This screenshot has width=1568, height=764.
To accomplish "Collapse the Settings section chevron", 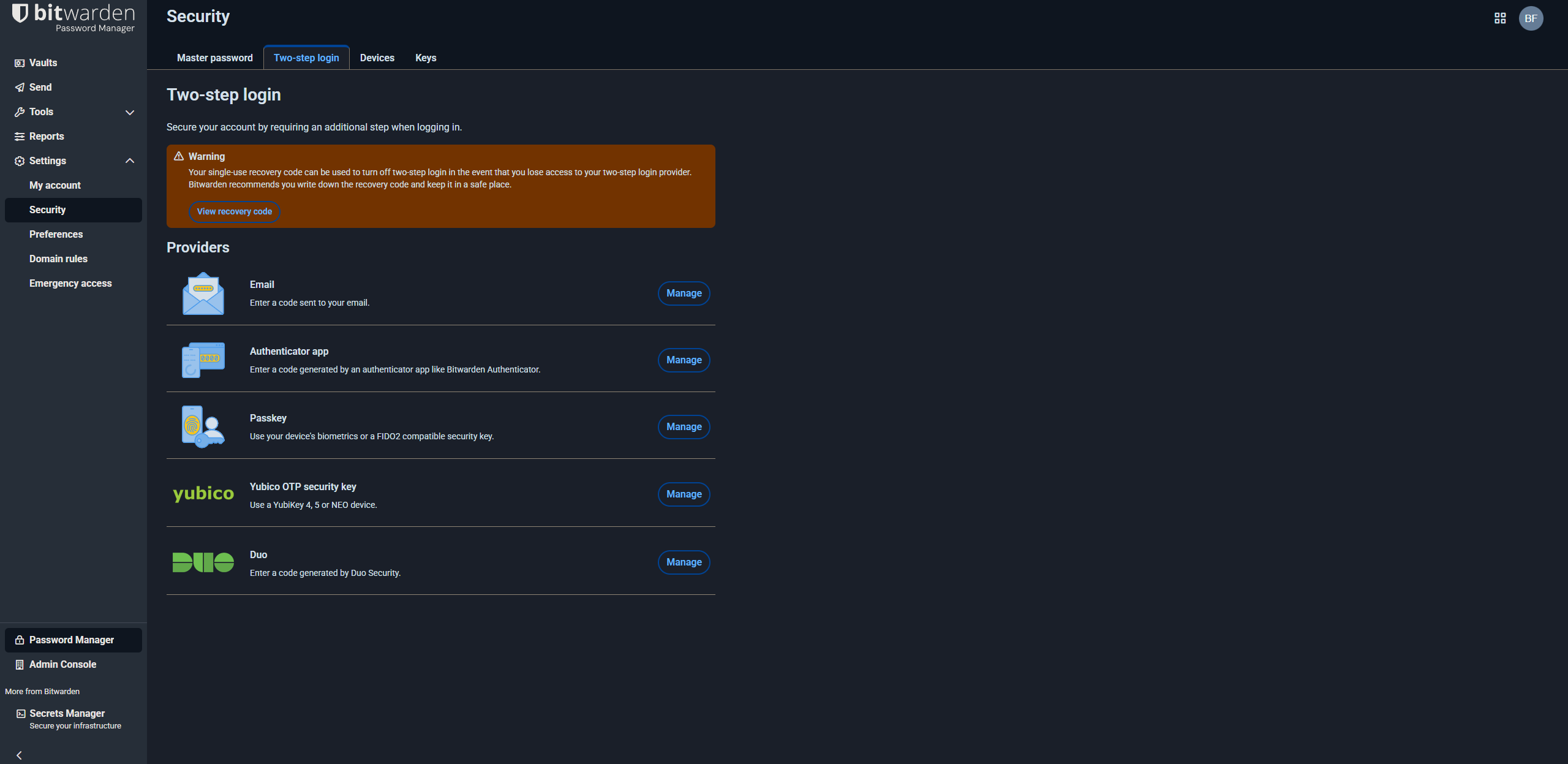I will [129, 161].
